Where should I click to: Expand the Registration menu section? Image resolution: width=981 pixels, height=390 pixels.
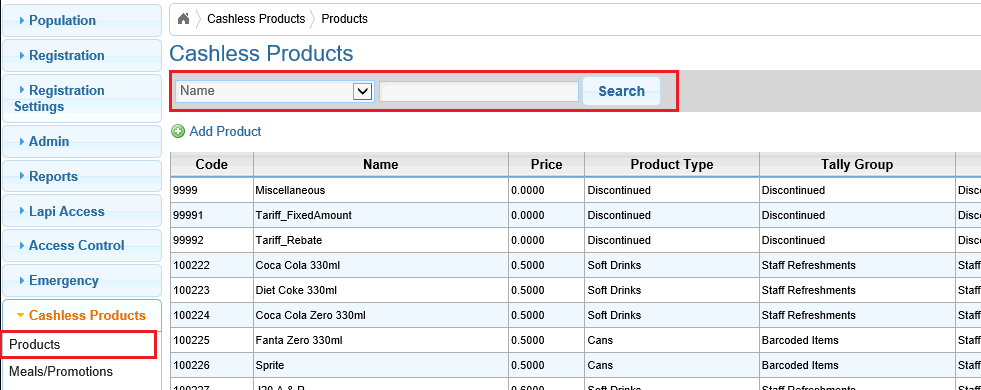(82, 56)
